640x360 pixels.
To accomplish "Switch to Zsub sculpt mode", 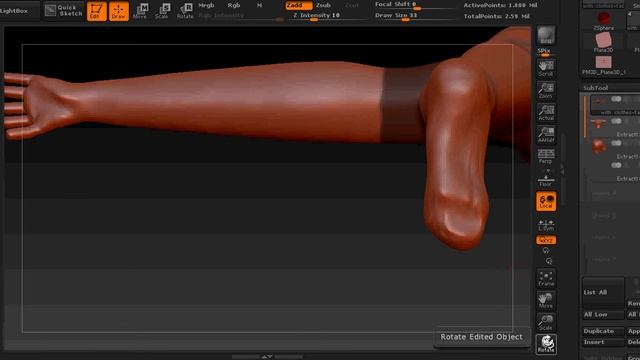I will tap(323, 5).
